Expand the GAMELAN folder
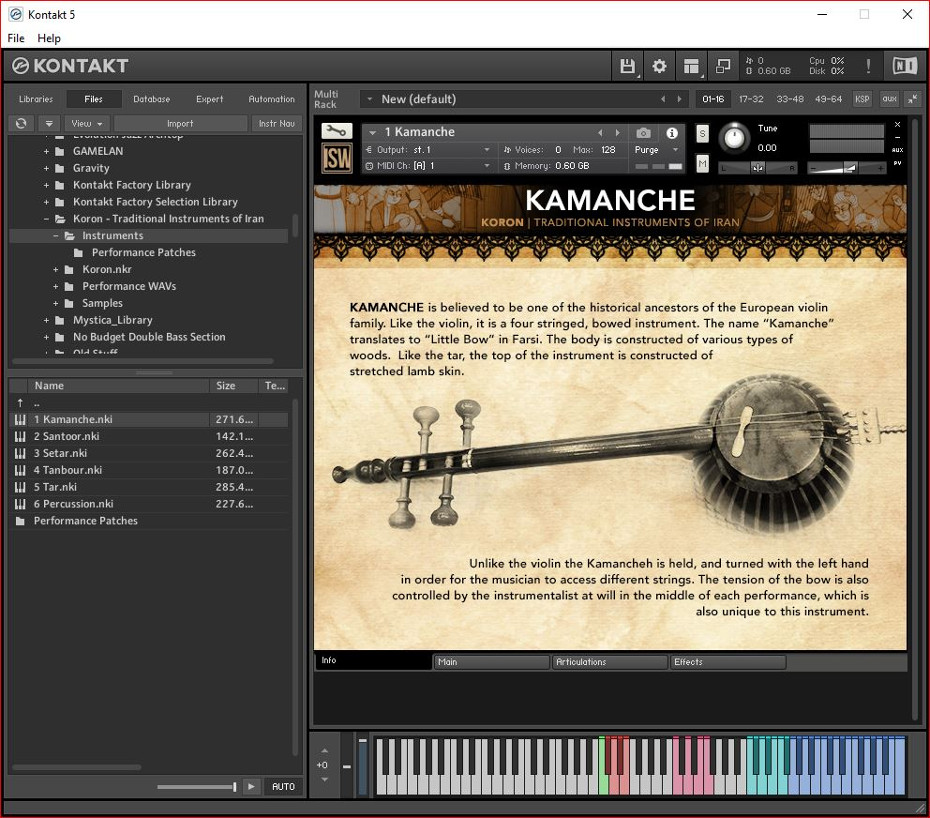 46,151
